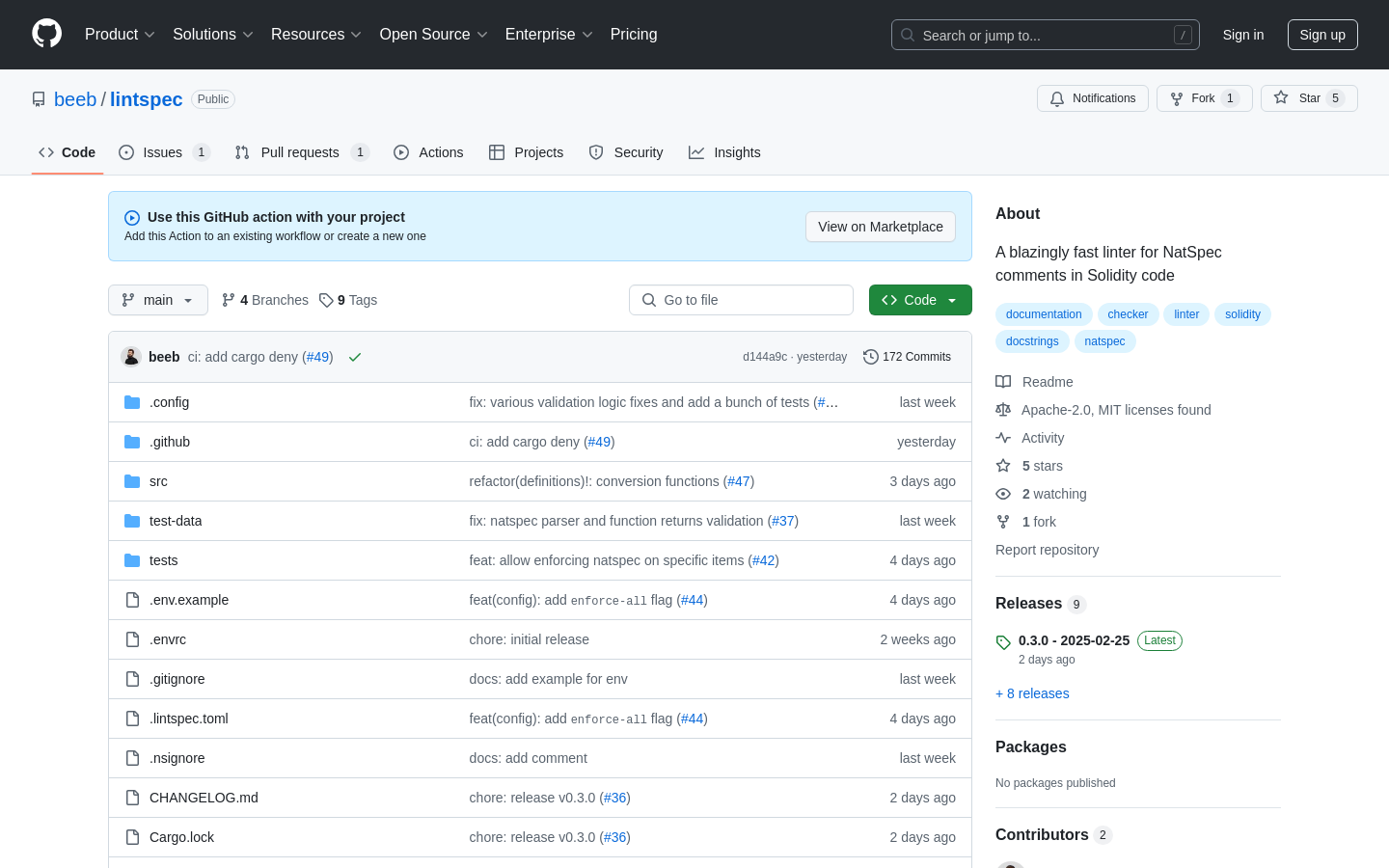Screen dimensions: 1389x868
Task: Open pull request #47 link in src row
Action: (739, 481)
